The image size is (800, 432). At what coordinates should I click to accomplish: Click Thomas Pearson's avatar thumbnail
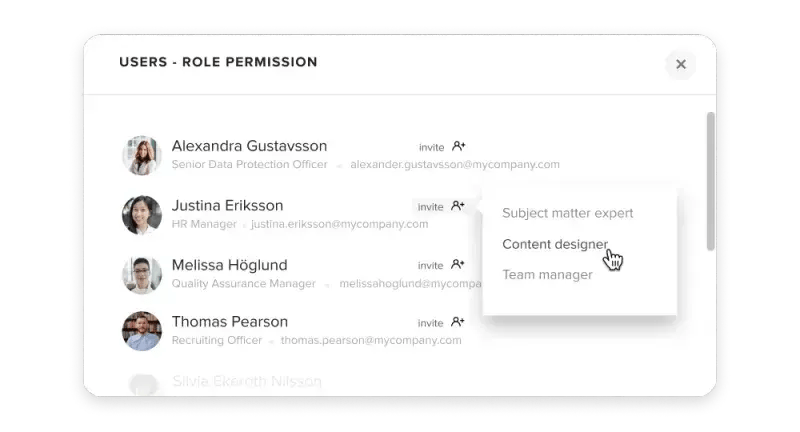[x=142, y=331]
